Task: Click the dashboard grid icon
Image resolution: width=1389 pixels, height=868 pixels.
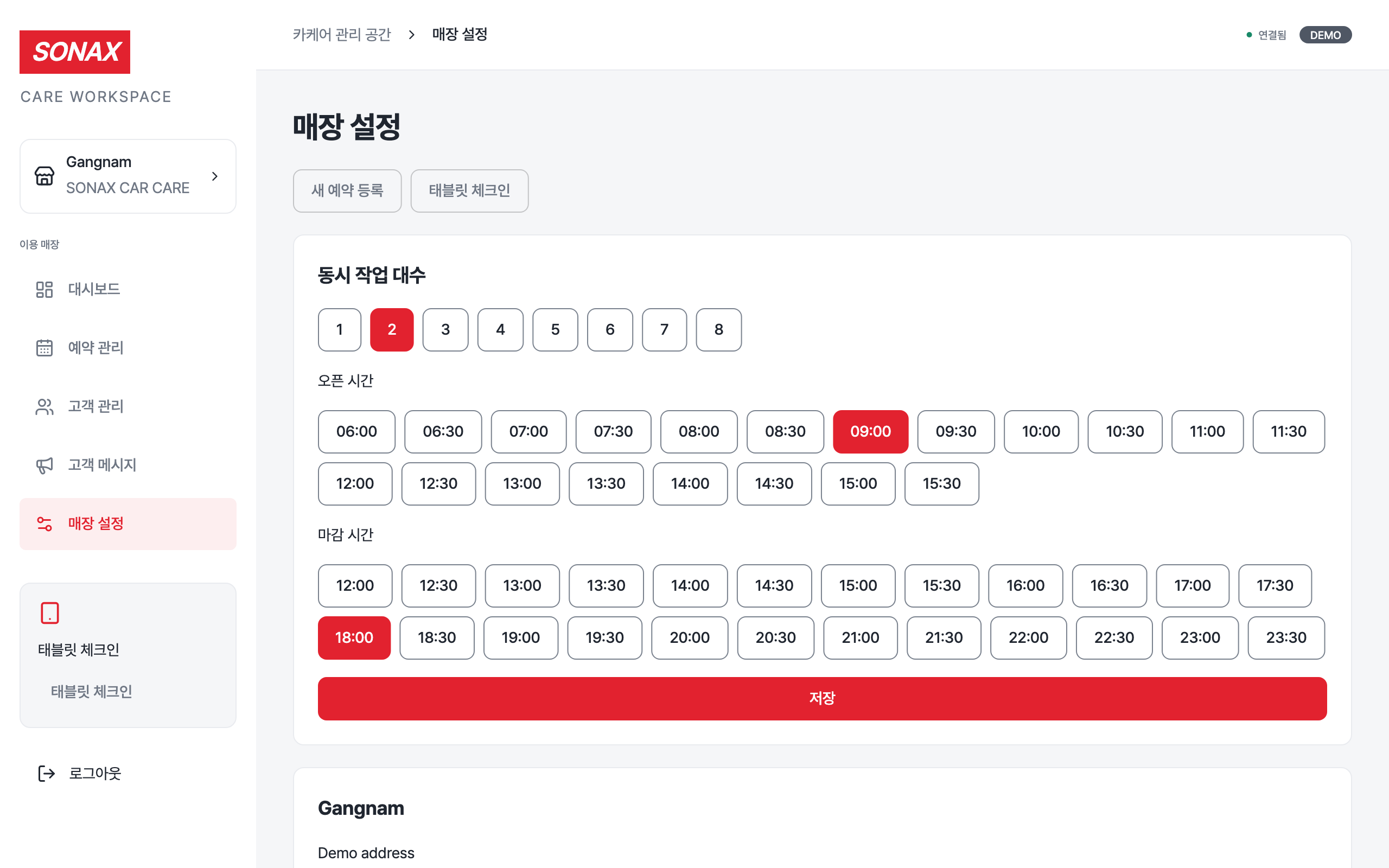Action: pos(44,289)
